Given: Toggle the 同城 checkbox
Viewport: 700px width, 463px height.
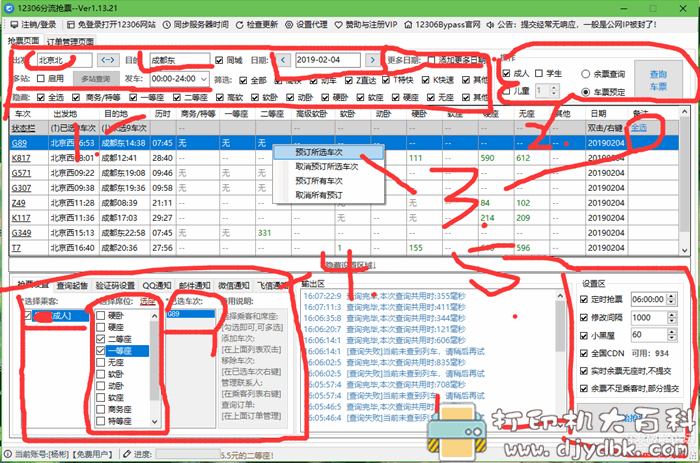Looking at the screenshot, I should coord(219,60).
